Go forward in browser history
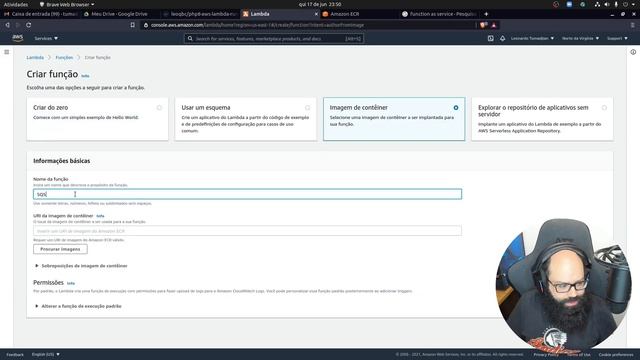The width and height of the screenshot is (640, 360). point(18,25)
